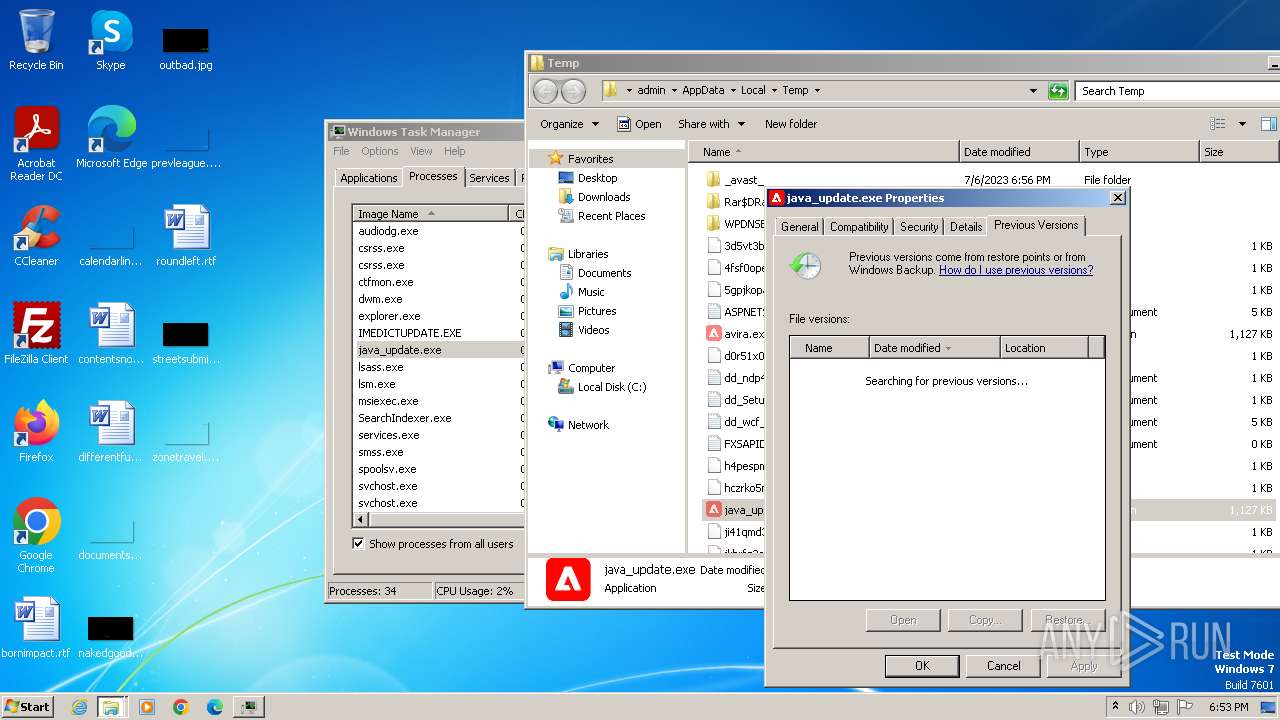Click the Edge icon in the taskbar

click(x=215, y=707)
